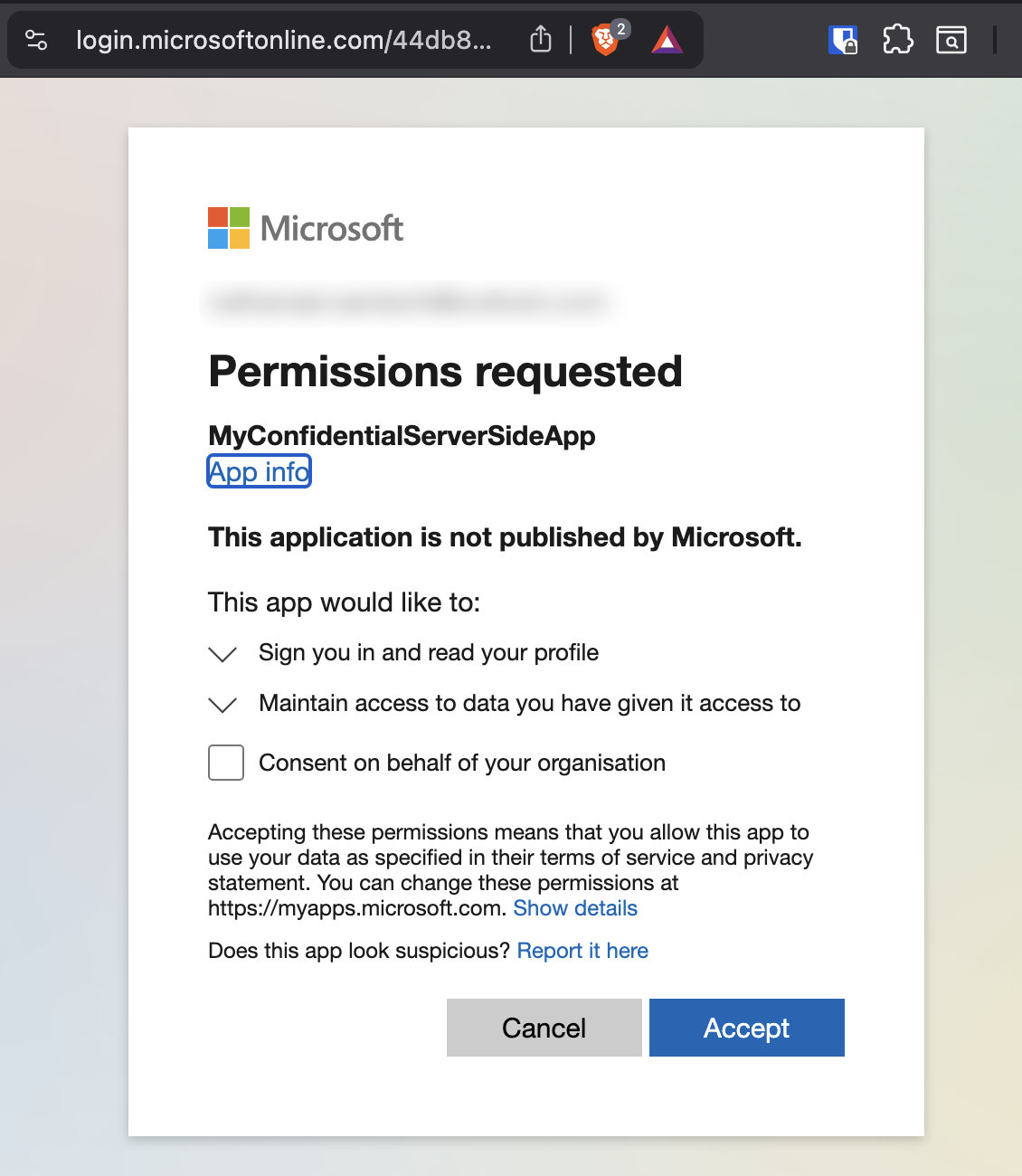Open Brave Rewards triangle icon
Viewport: 1022px width, 1176px height.
coord(667,40)
